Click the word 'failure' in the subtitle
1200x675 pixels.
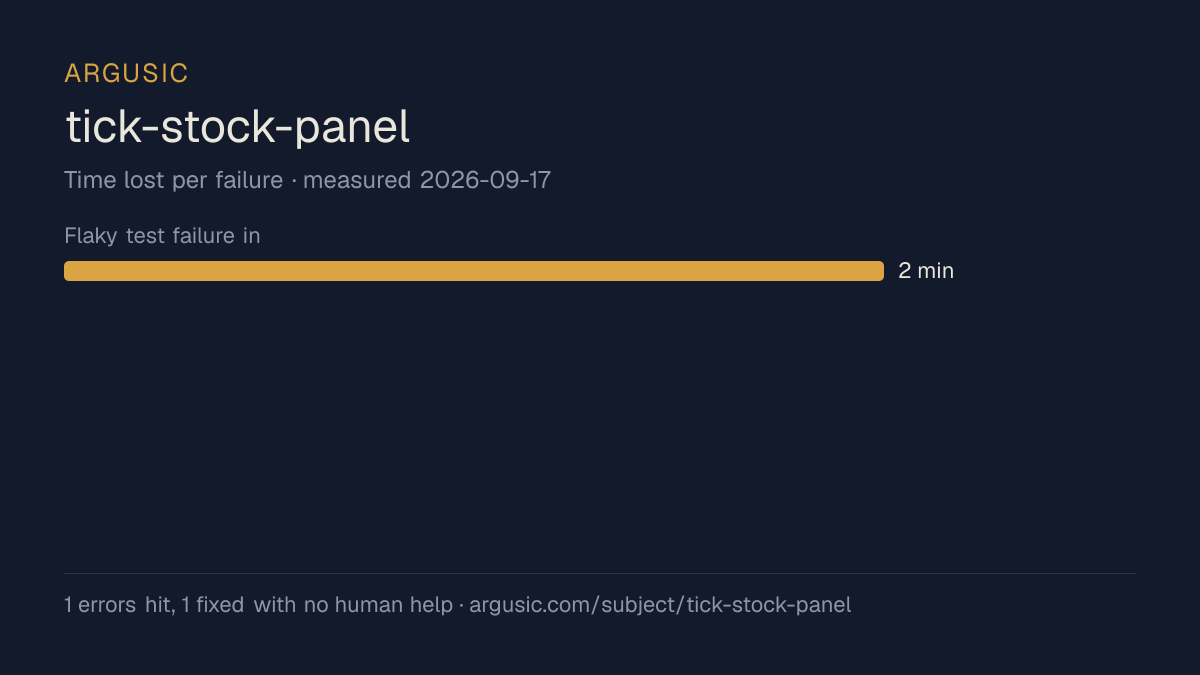tap(249, 180)
